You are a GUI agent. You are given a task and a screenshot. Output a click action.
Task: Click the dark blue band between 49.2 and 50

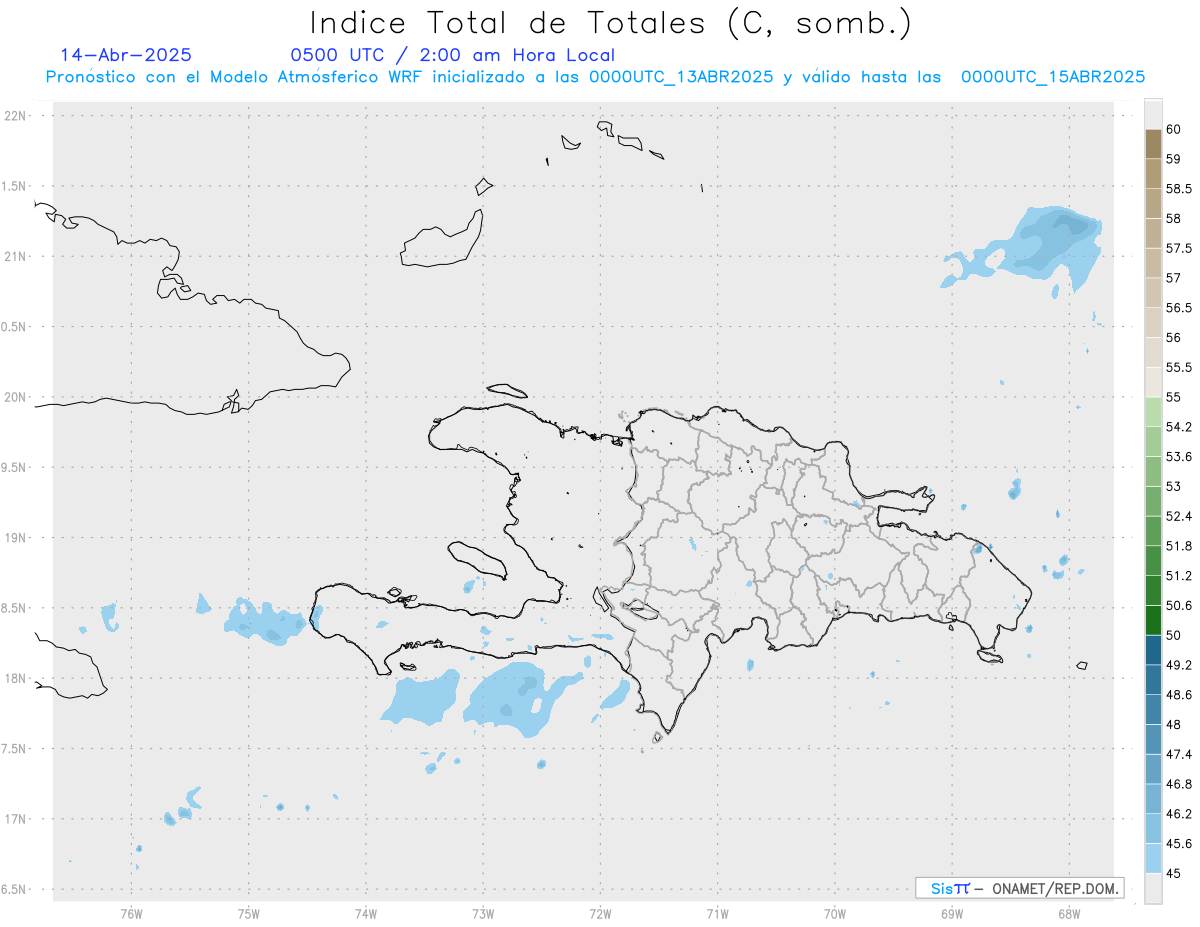(x=1153, y=650)
